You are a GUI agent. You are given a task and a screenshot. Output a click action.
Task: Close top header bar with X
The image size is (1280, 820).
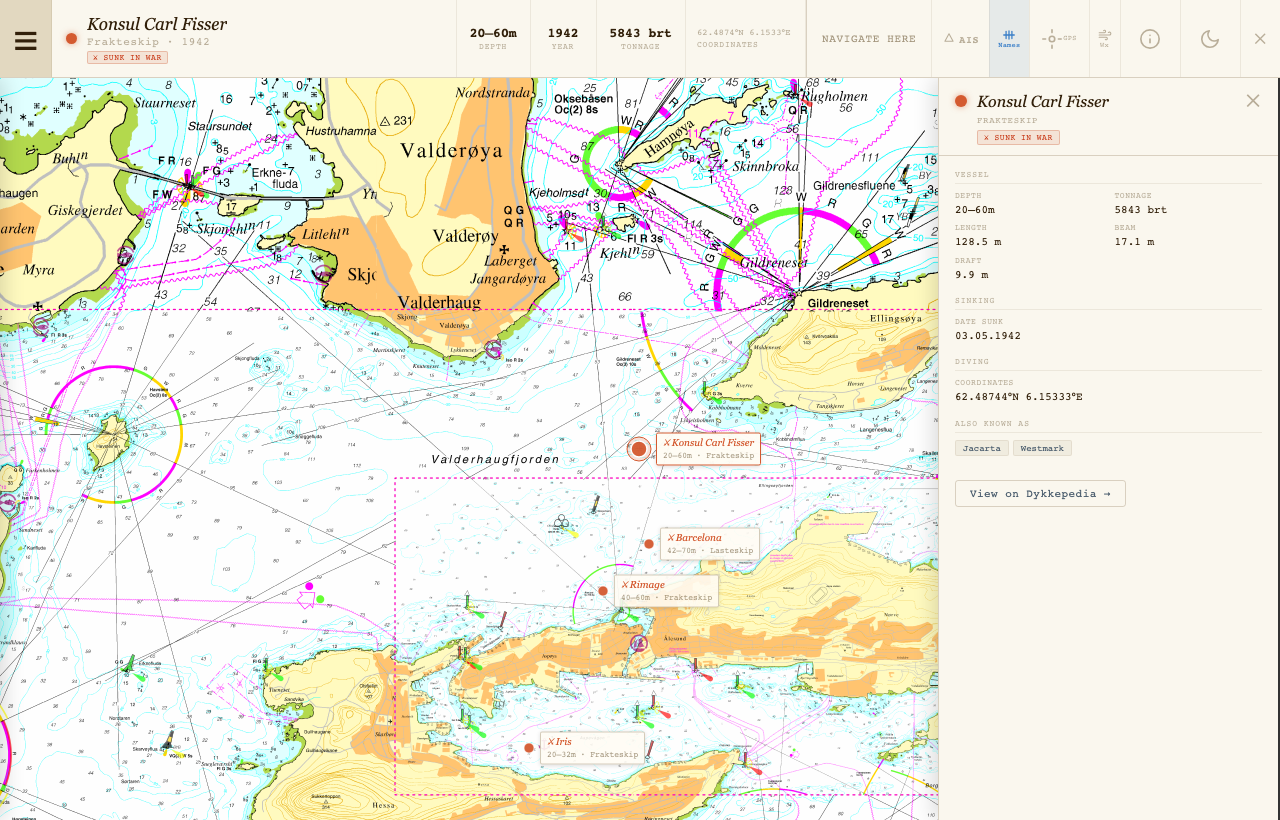pos(1260,39)
